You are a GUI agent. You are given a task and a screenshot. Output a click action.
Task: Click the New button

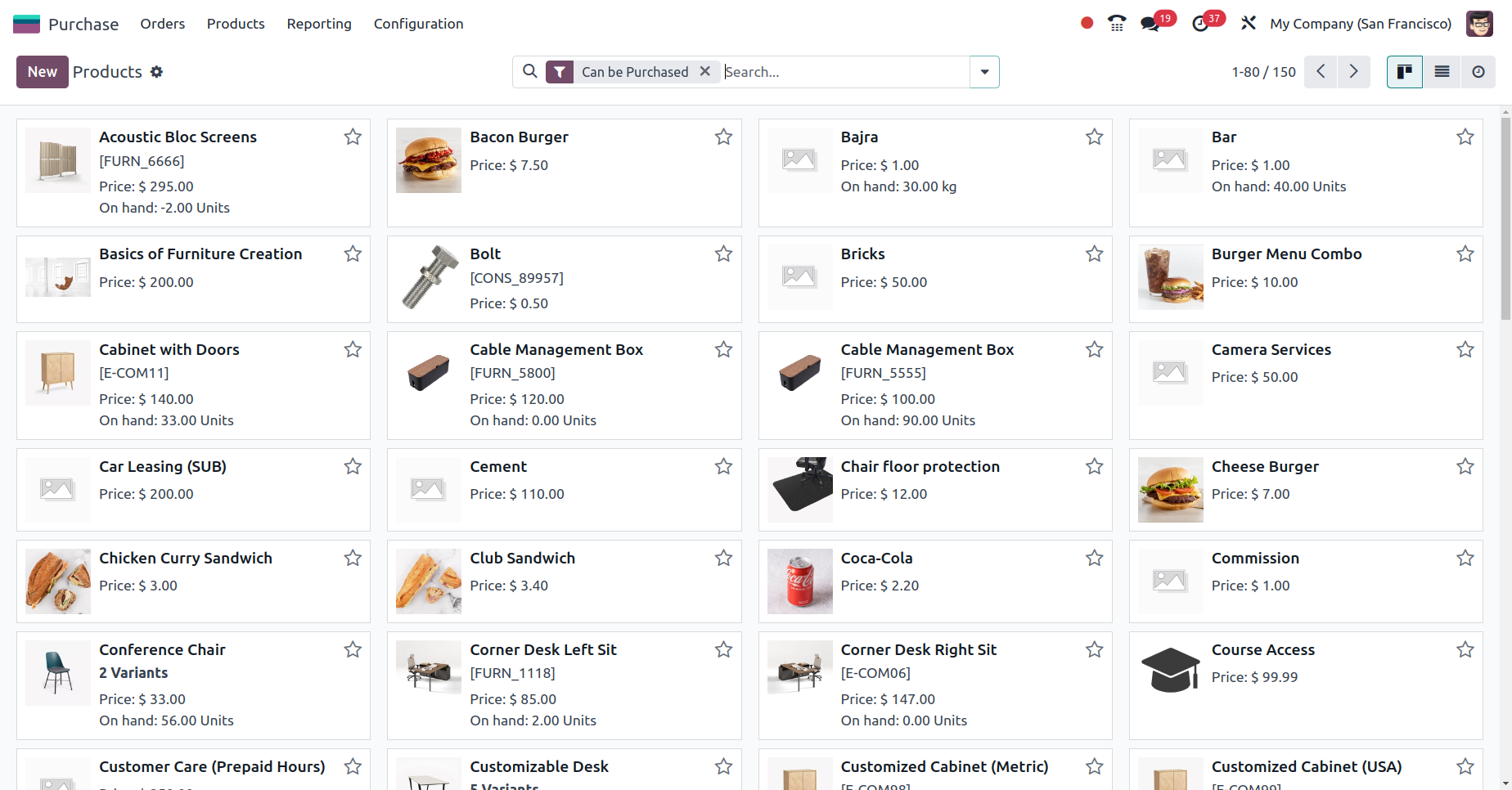click(42, 72)
